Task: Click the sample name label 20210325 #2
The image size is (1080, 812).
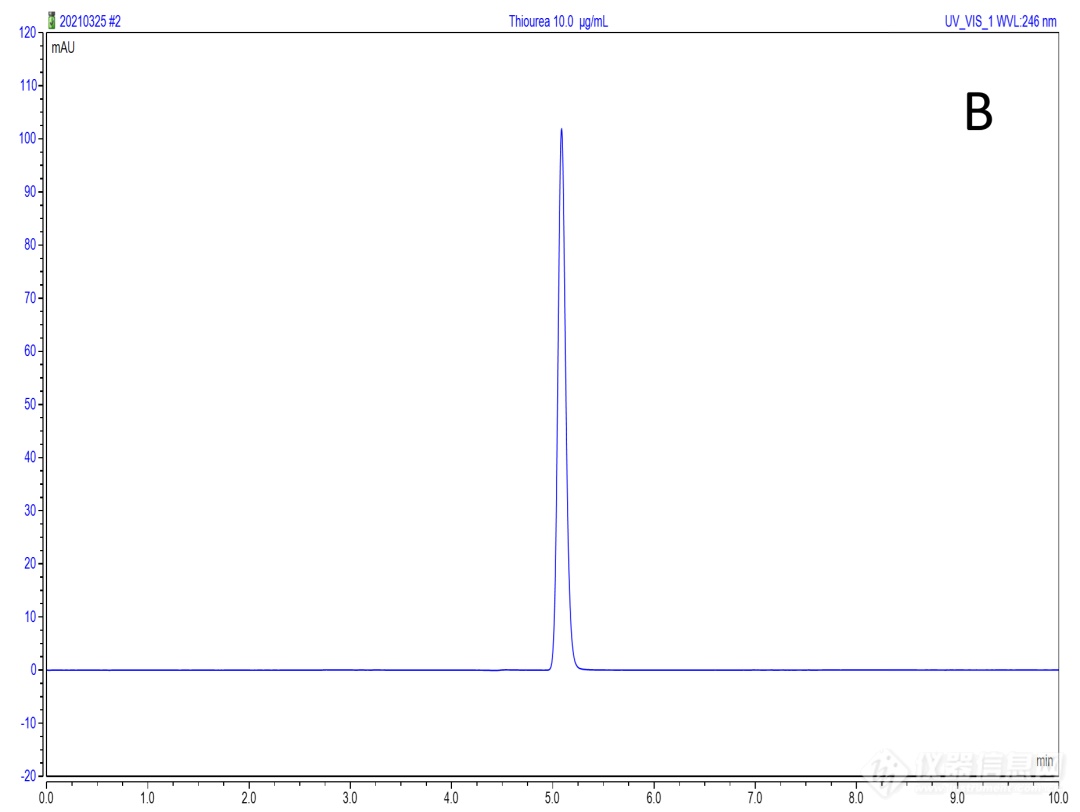Action: click(x=90, y=21)
